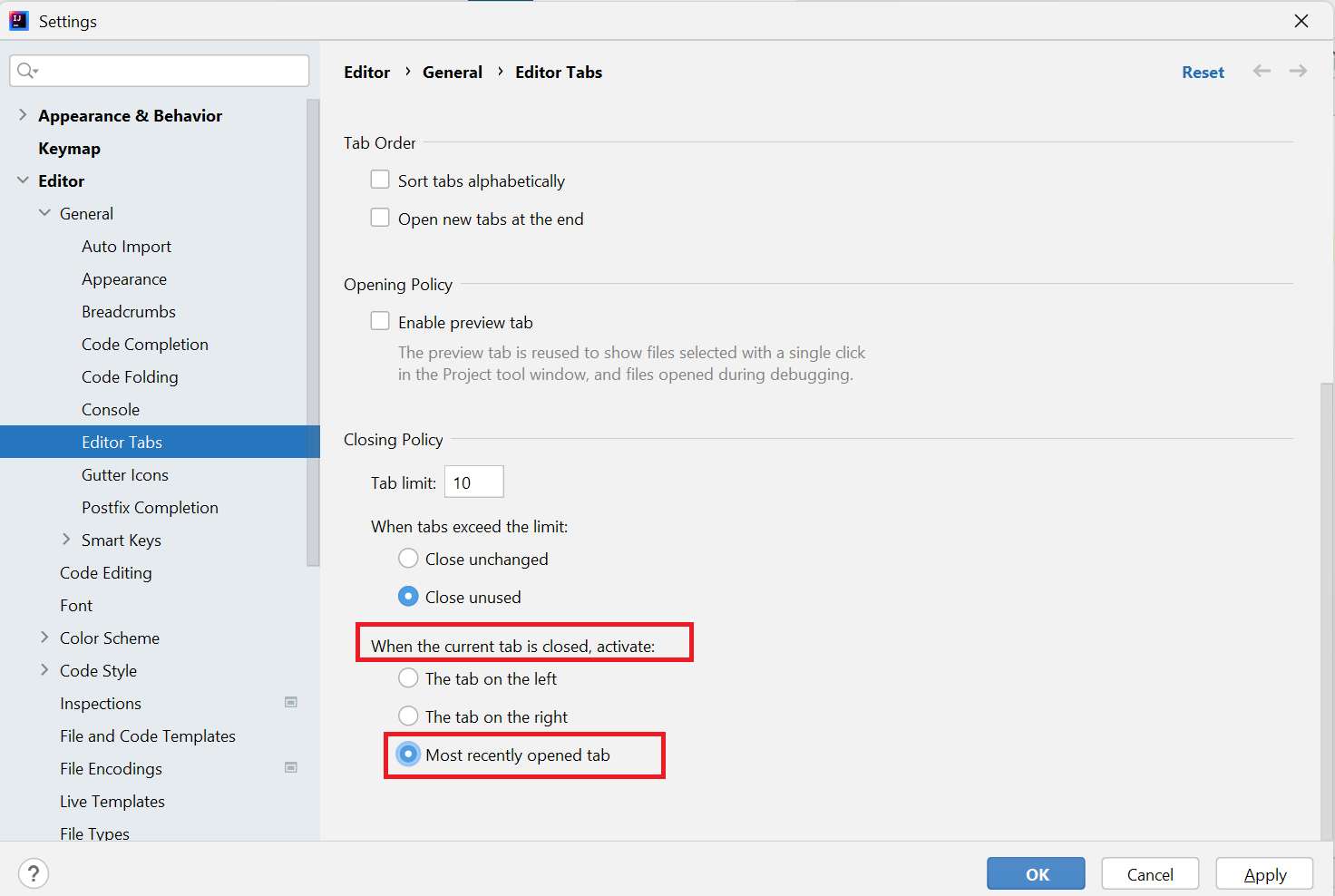Click the Tab limit input field
The image size is (1335, 896).
[473, 482]
